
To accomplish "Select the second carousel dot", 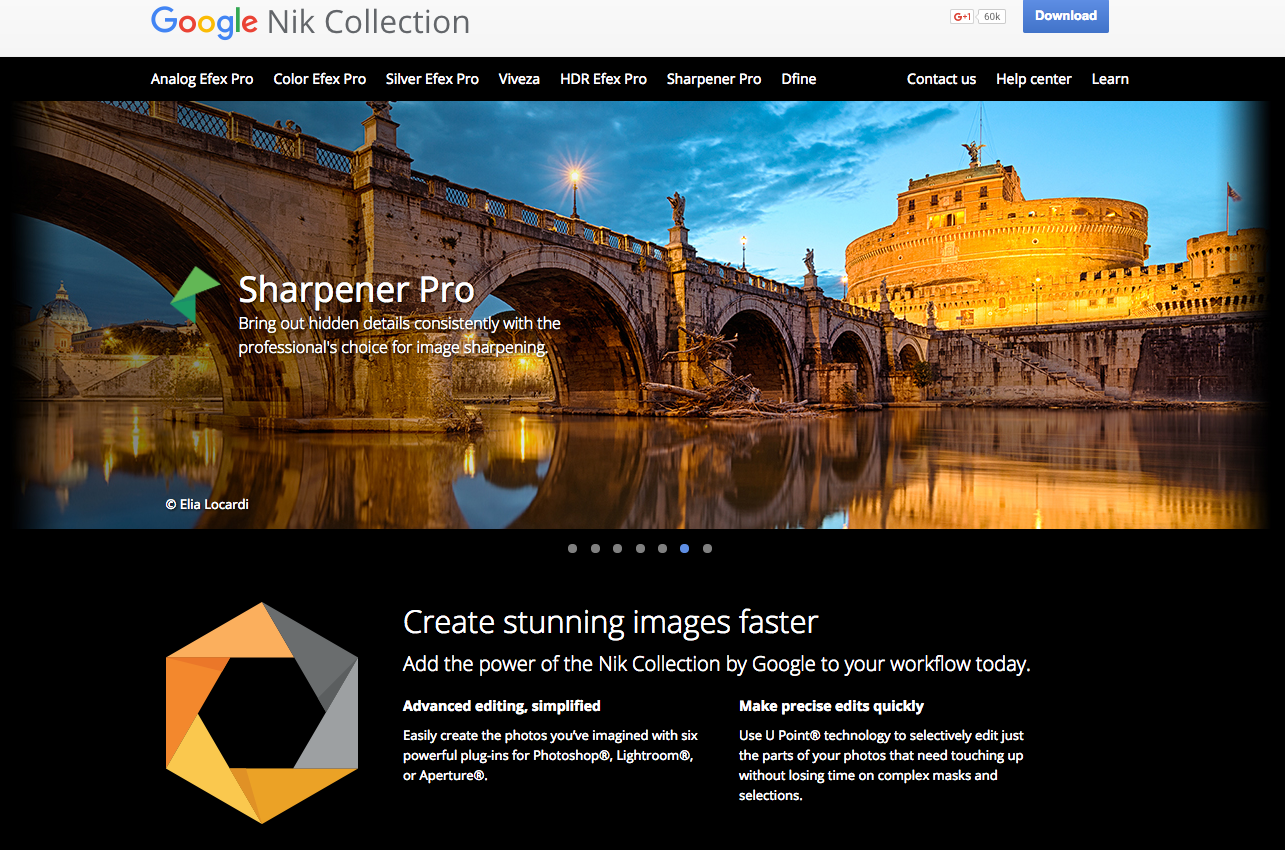I will [595, 548].
